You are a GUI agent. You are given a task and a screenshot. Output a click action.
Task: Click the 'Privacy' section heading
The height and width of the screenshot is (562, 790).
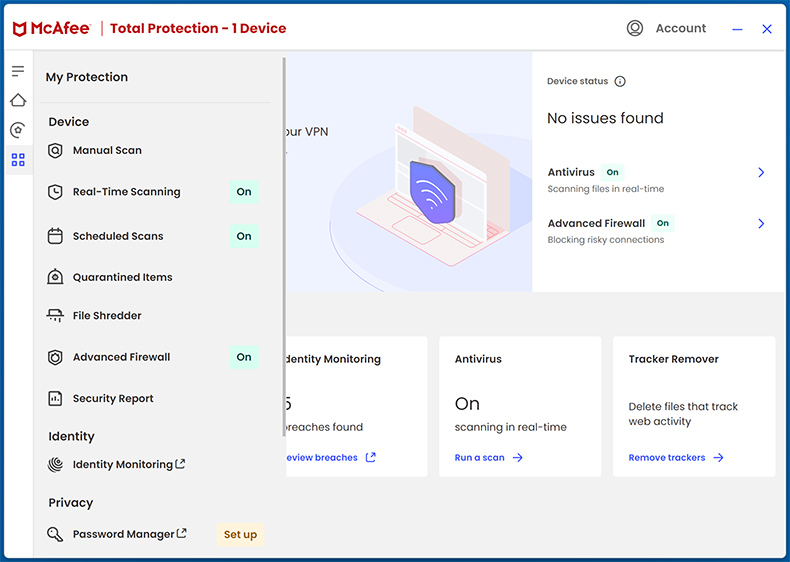coord(71,503)
